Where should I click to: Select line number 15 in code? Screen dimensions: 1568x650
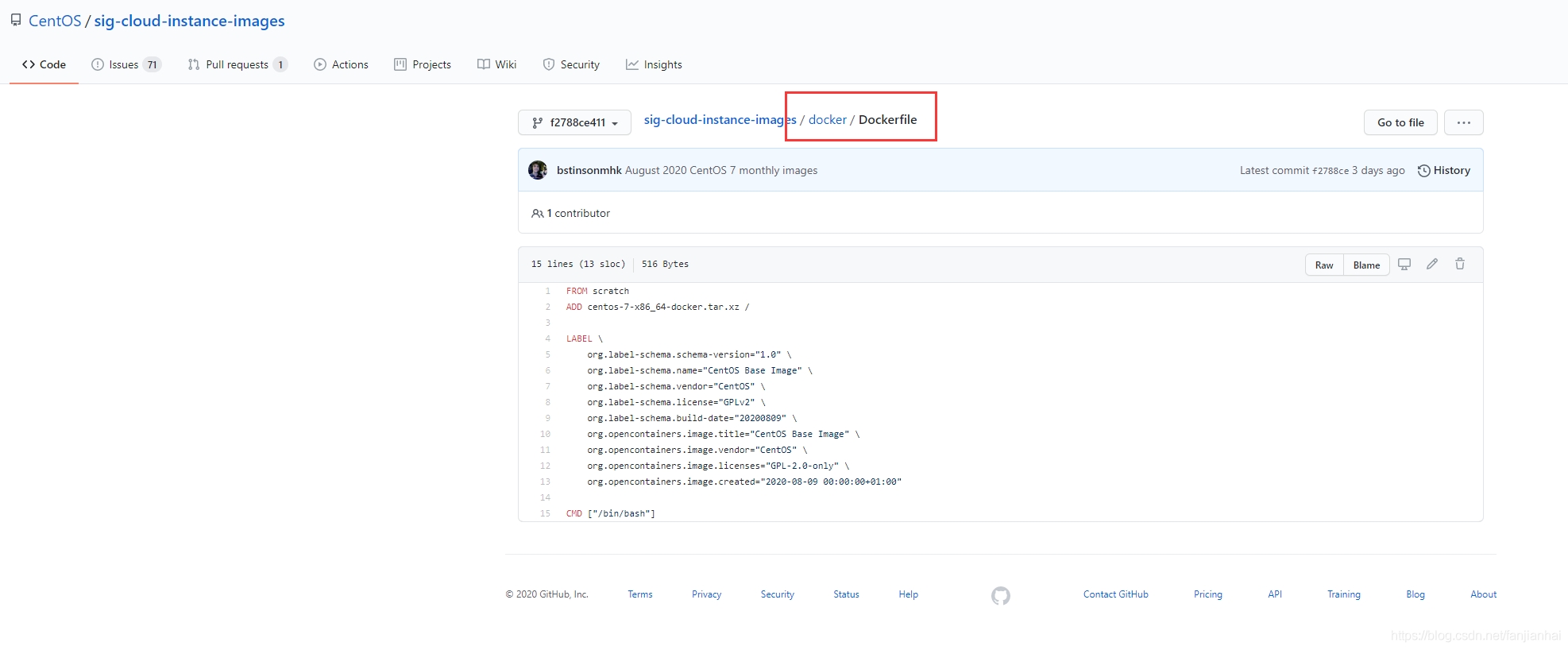click(545, 514)
